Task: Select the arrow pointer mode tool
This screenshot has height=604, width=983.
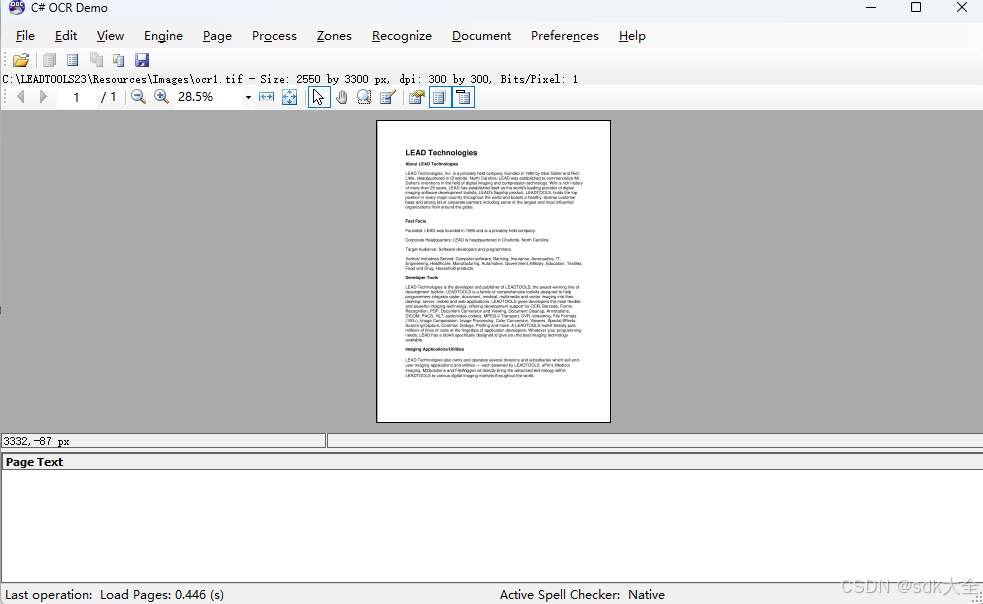Action: (x=318, y=97)
